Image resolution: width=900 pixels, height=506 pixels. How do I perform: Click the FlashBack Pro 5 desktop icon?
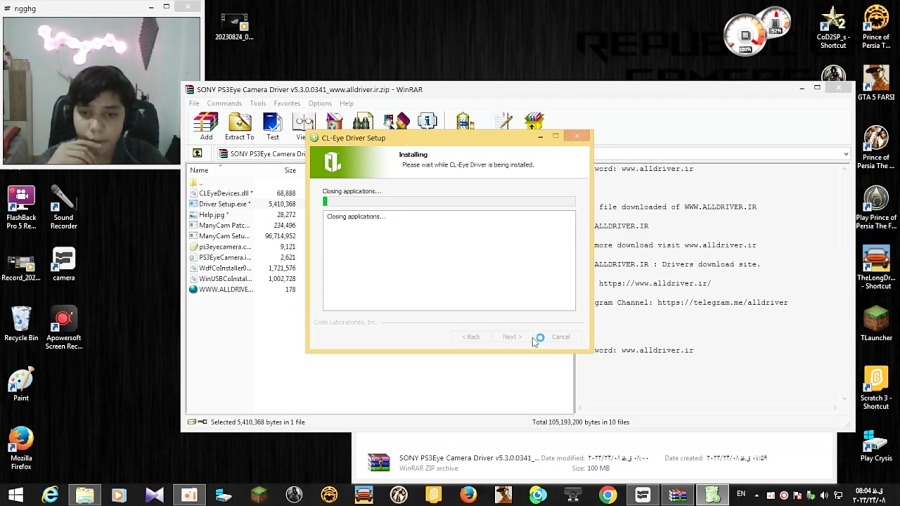click(21, 207)
